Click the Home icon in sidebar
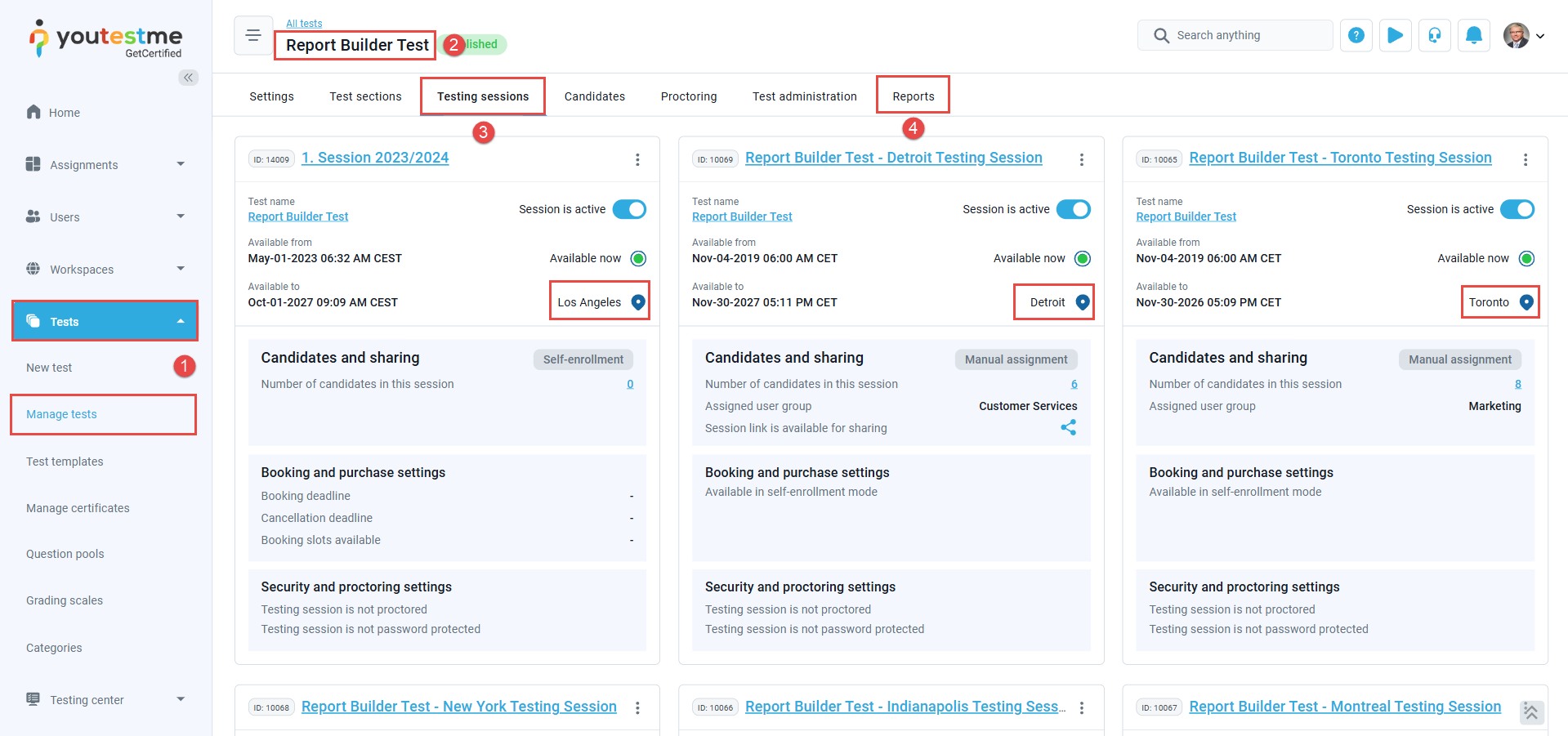The image size is (1568, 736). click(34, 112)
